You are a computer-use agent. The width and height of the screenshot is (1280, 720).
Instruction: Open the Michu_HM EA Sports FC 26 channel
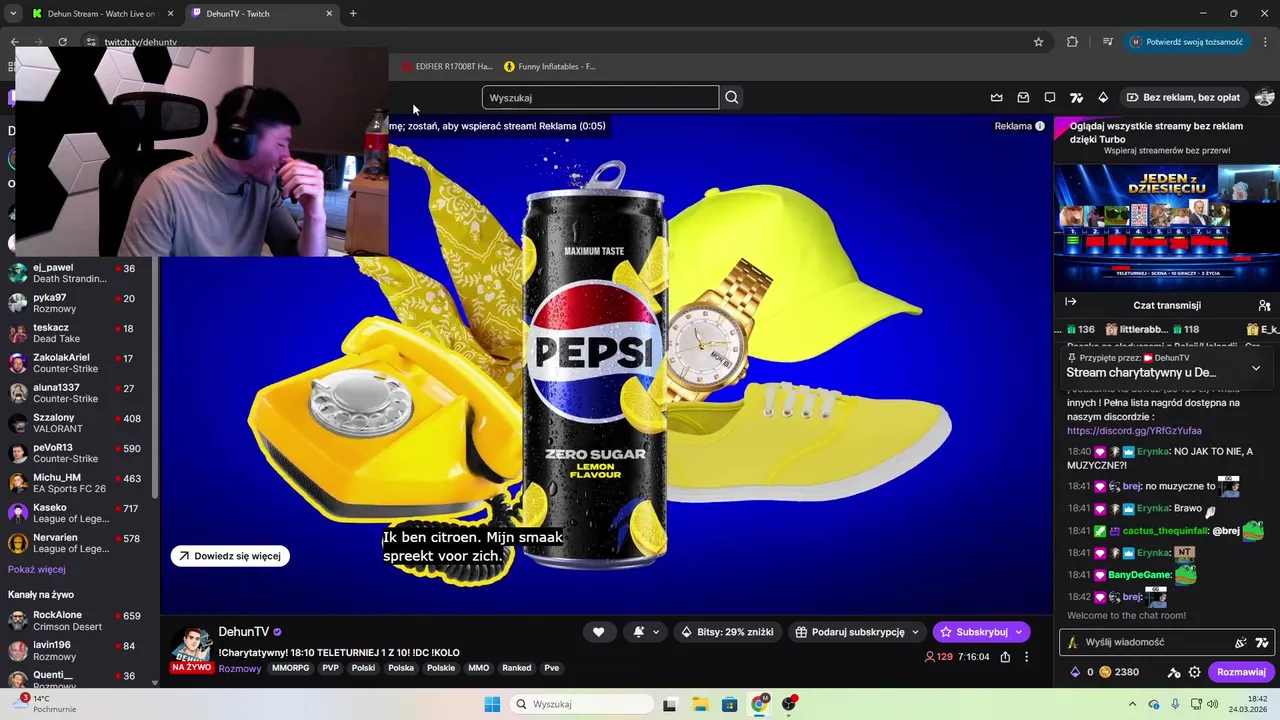coord(77,483)
